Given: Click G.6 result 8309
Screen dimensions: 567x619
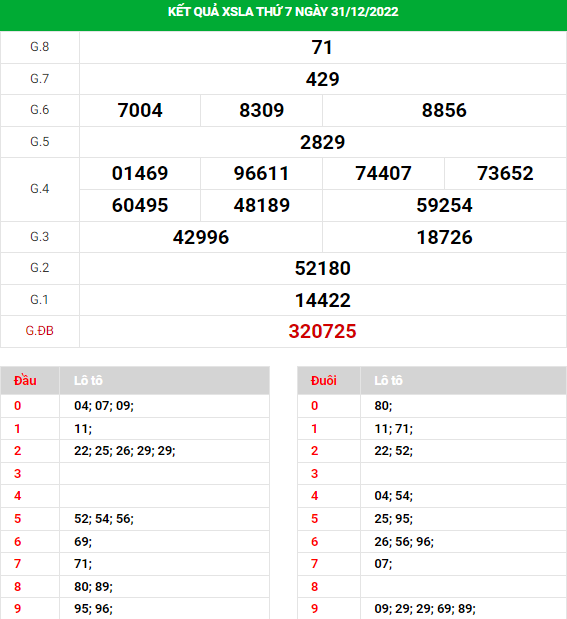Looking at the screenshot, I should (x=261, y=110).
